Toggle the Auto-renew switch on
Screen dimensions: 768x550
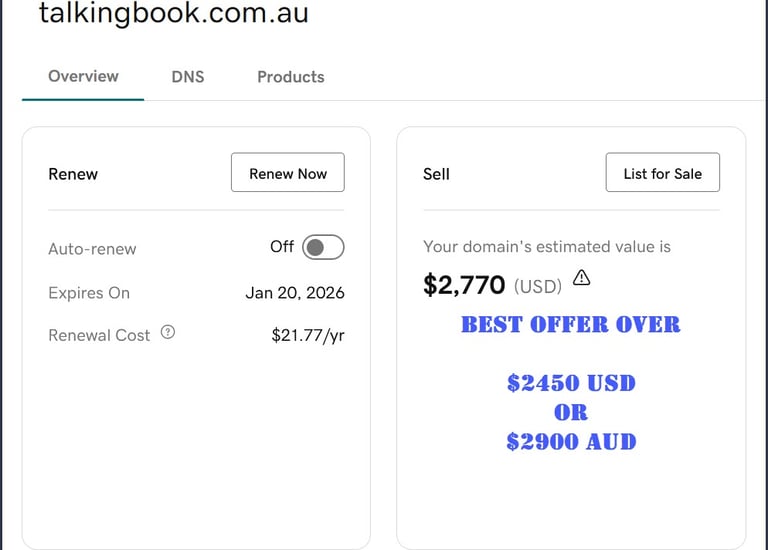pos(323,247)
